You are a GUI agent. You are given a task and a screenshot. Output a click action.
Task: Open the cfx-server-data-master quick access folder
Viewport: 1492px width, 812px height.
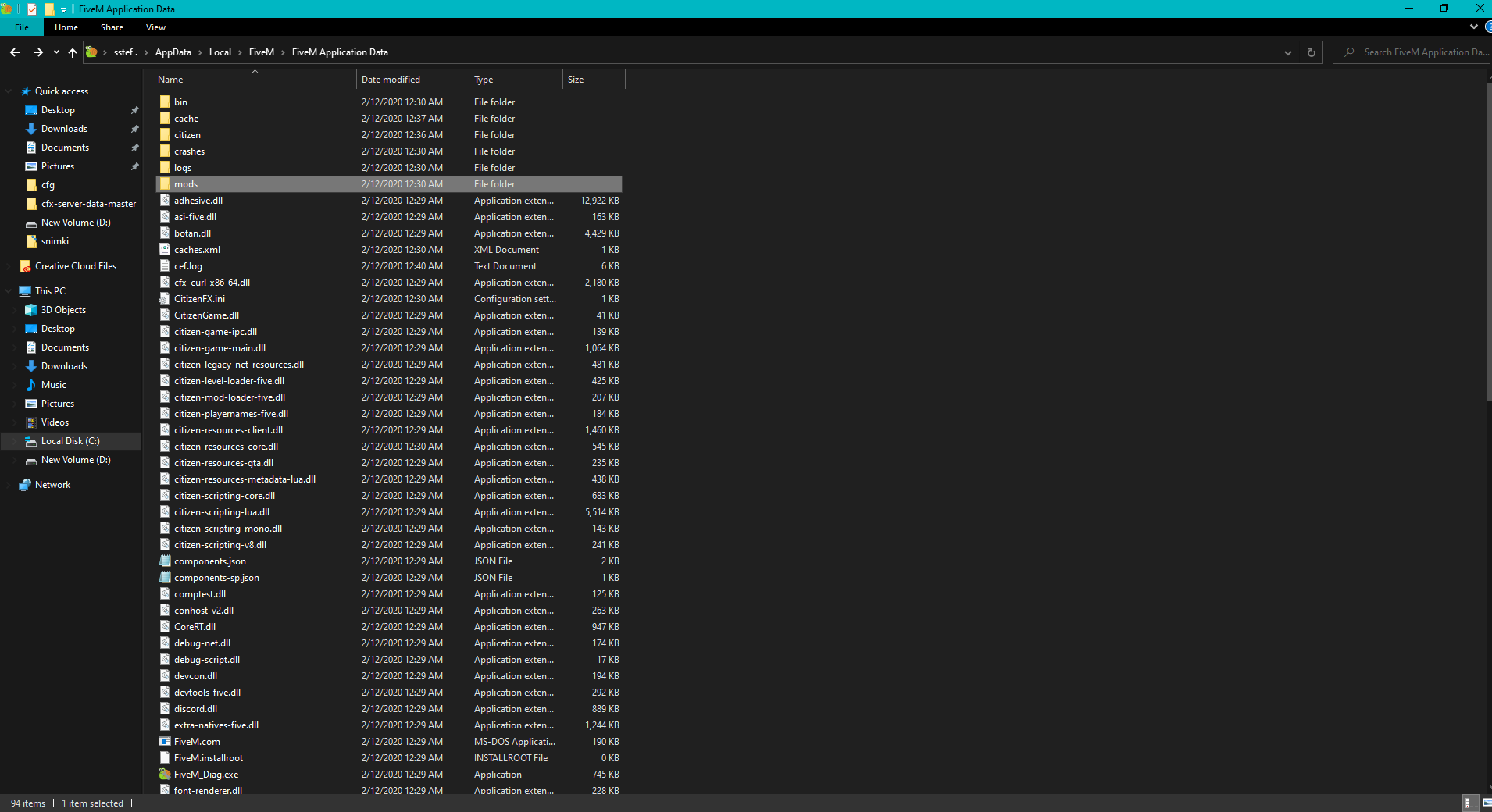tap(88, 204)
